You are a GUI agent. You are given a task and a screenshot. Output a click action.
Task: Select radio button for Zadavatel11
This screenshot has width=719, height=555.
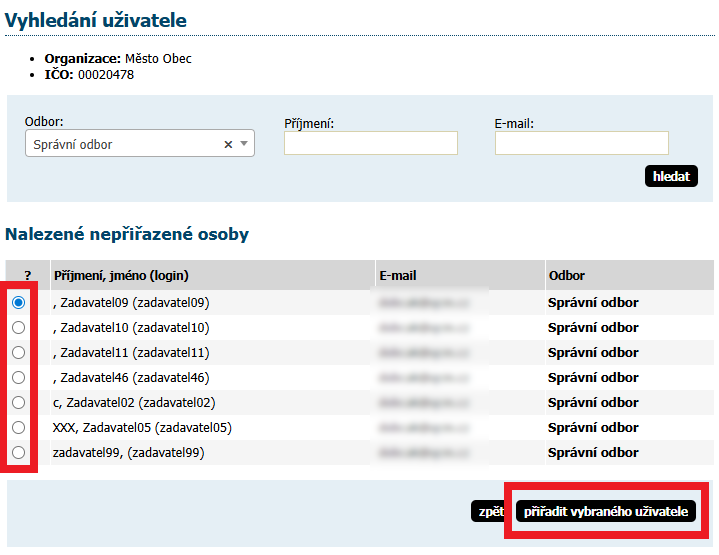point(18,353)
